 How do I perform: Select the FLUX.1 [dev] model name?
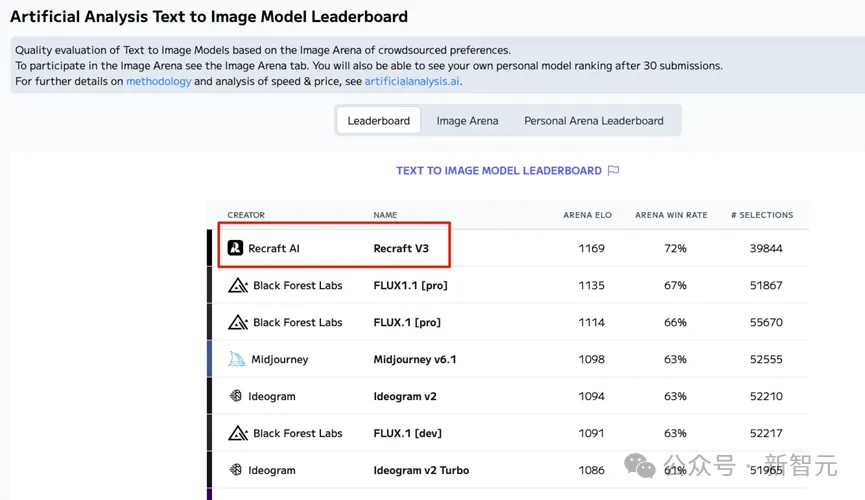408,433
